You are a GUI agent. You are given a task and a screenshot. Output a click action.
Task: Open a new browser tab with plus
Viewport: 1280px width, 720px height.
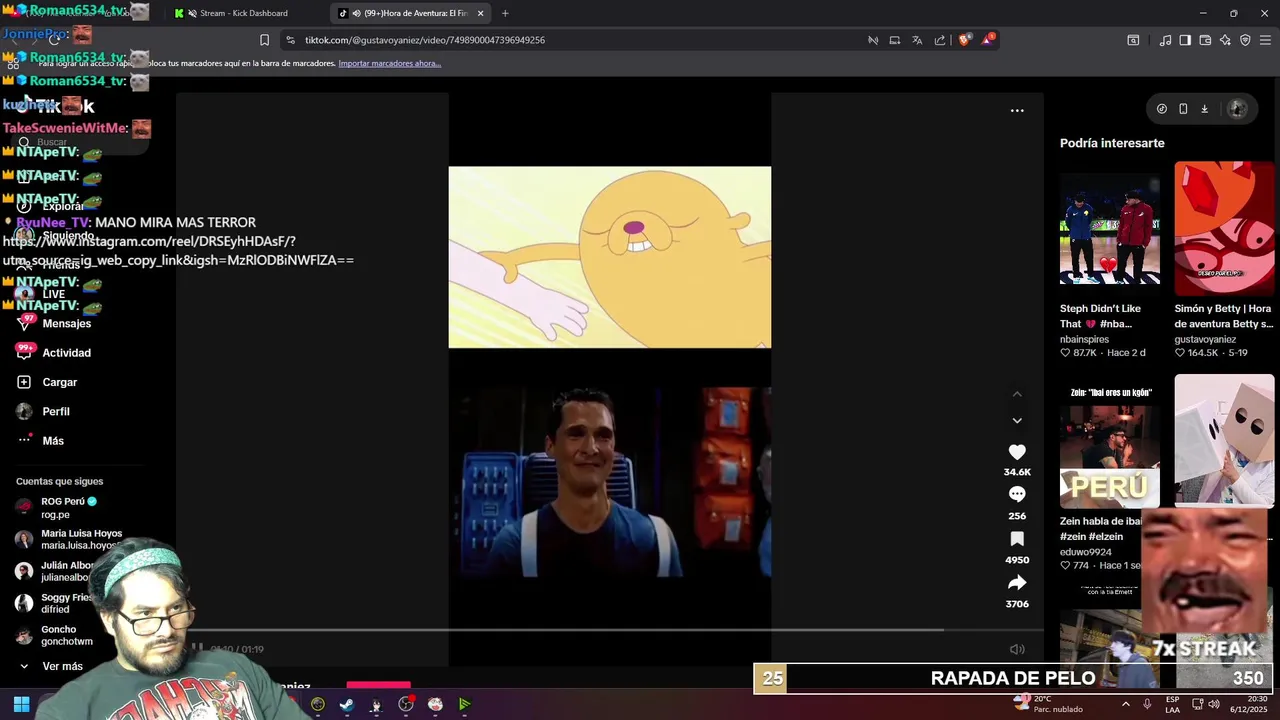pyautogui.click(x=505, y=13)
